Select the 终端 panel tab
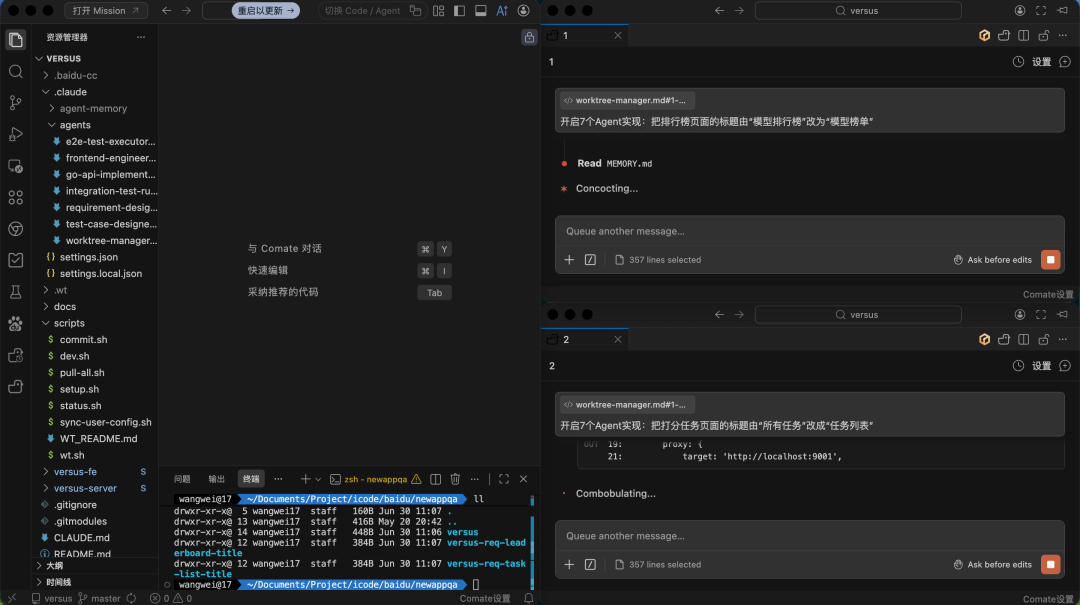The image size is (1080, 605). [251, 479]
